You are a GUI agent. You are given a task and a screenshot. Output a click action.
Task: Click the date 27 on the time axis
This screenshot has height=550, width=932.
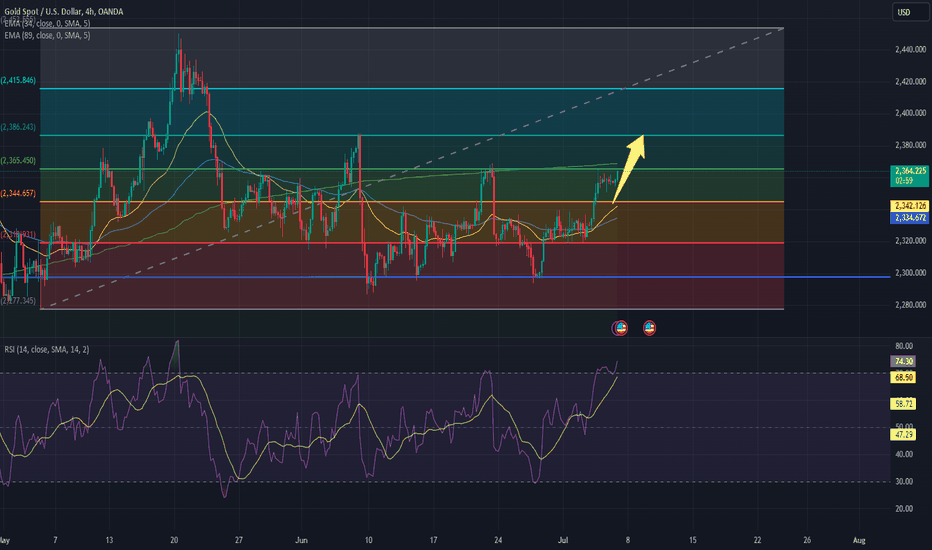coord(238,540)
